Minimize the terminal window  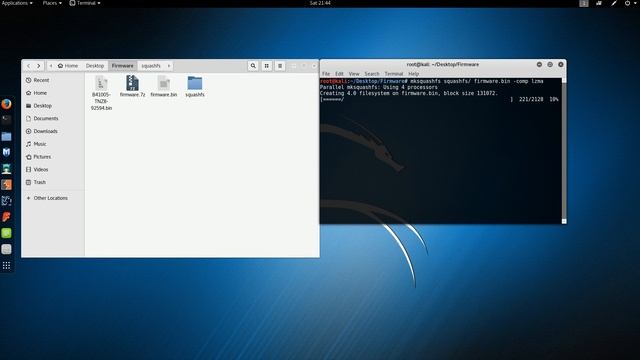(x=539, y=64)
